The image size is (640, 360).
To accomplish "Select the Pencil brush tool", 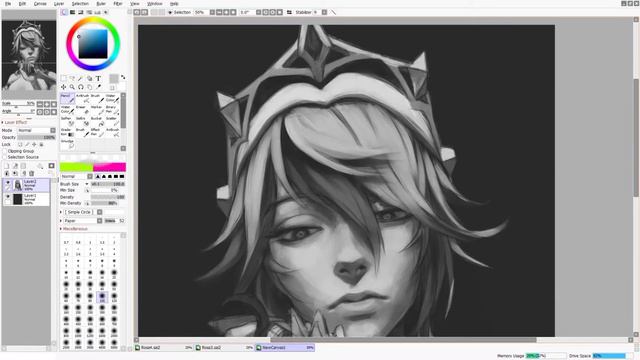I will tap(67, 98).
